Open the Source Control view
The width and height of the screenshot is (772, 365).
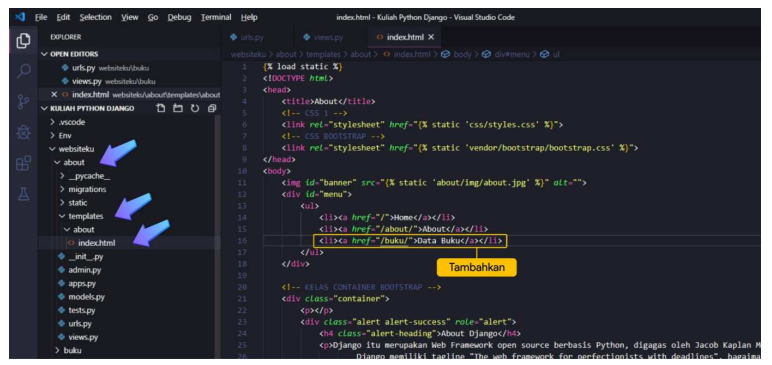tap(23, 102)
